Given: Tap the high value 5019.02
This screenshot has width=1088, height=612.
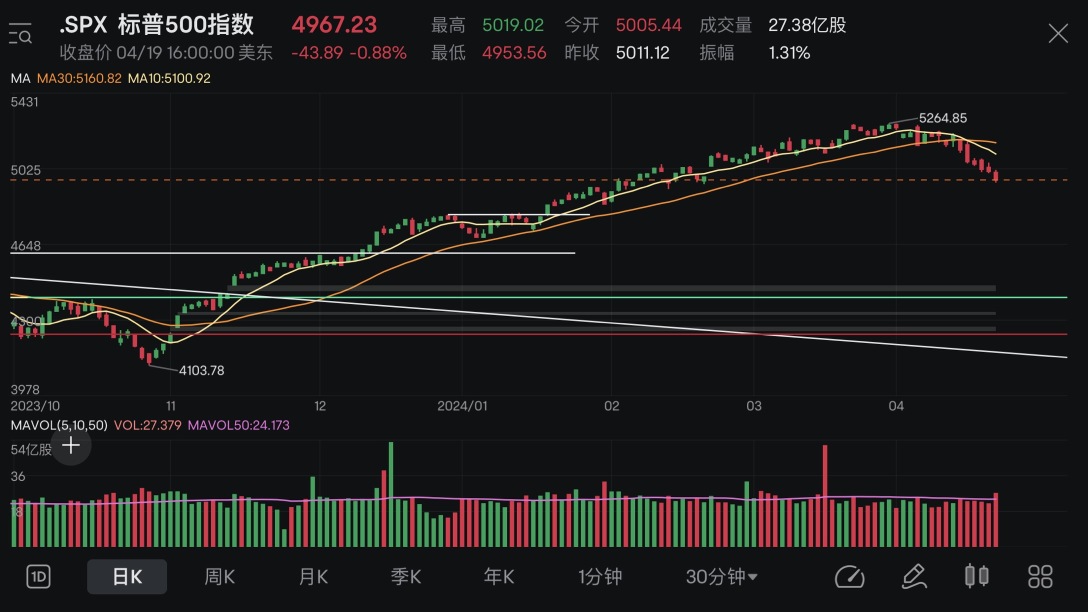Looking at the screenshot, I should click(513, 26).
